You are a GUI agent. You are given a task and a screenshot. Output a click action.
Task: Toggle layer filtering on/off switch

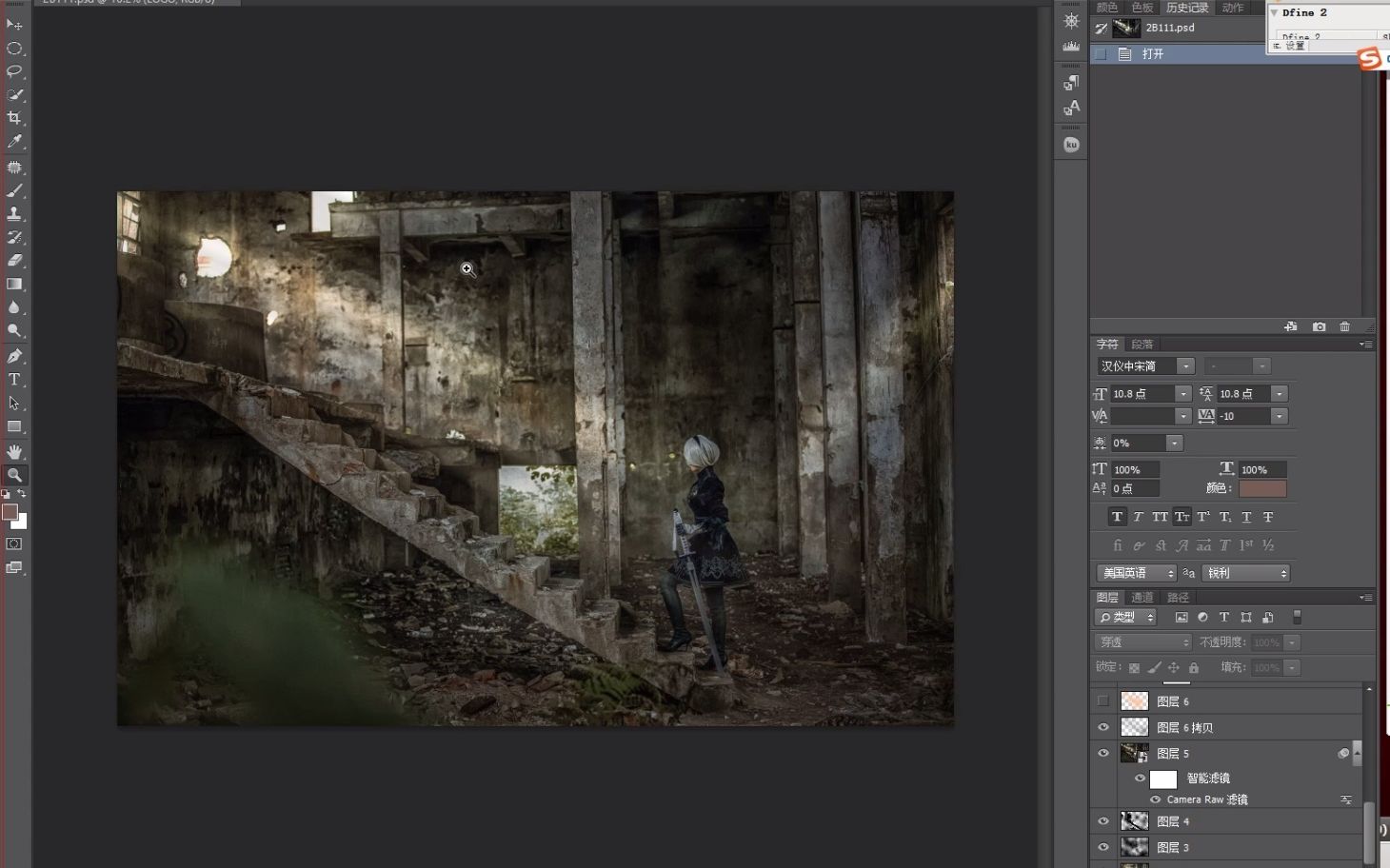(x=1297, y=617)
